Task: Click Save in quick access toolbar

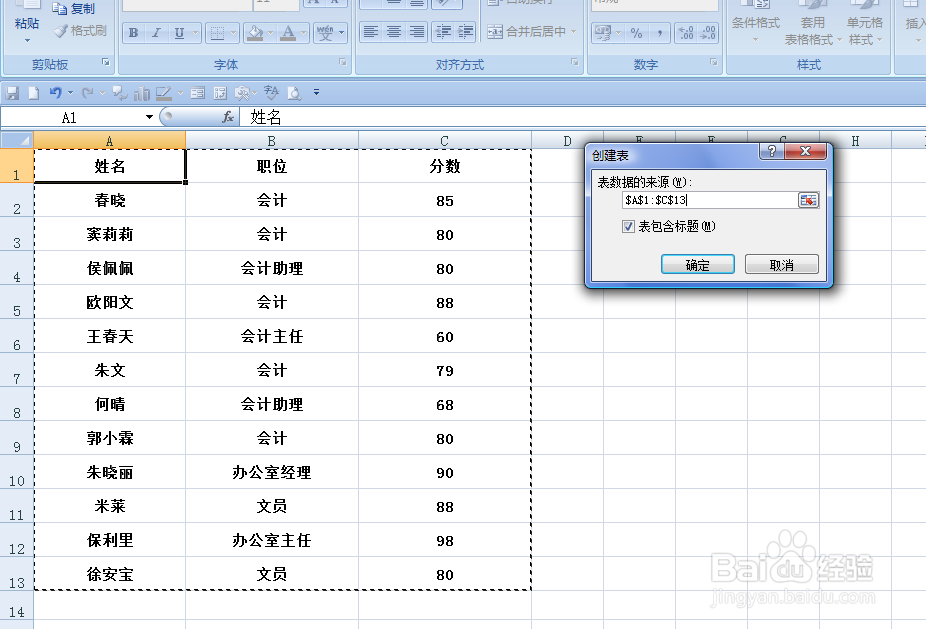Action: (x=12, y=93)
